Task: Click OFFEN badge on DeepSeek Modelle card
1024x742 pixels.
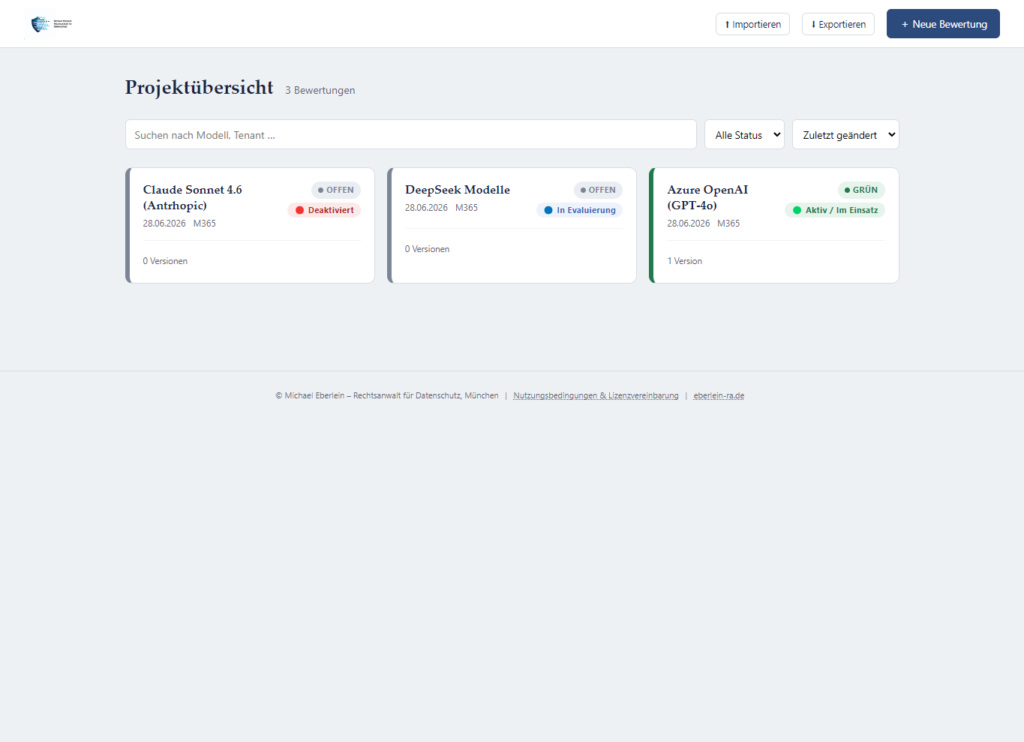Action: pyautogui.click(x=598, y=190)
